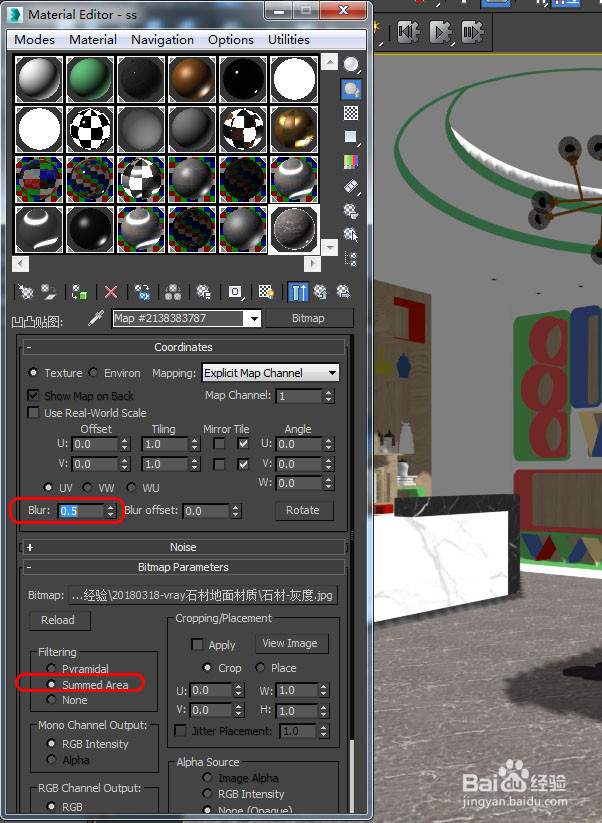Open Material Editor Options icon

pos(351,210)
